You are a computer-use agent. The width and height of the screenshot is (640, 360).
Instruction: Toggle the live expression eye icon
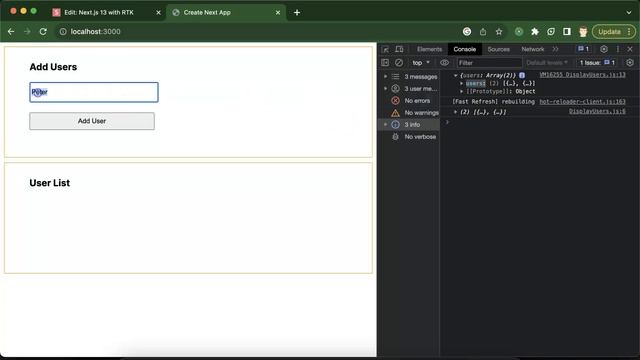click(444, 63)
